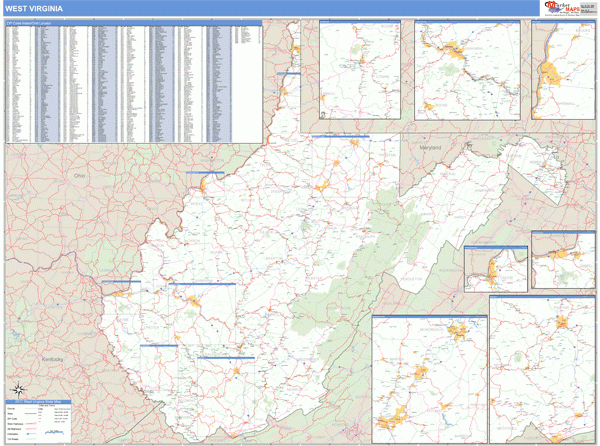Click the Ohio state label
The width and height of the screenshot is (600, 446).
(80, 176)
